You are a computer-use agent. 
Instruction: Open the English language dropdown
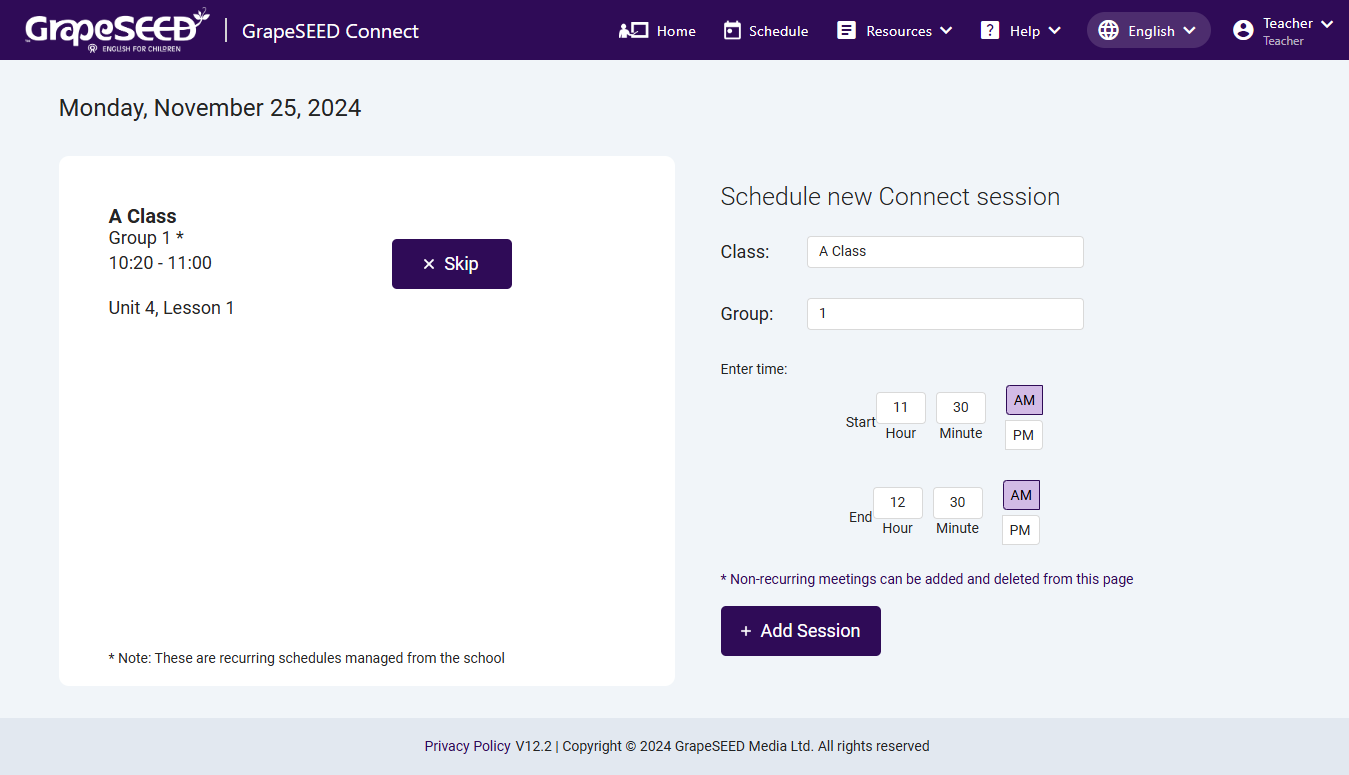tap(1149, 31)
